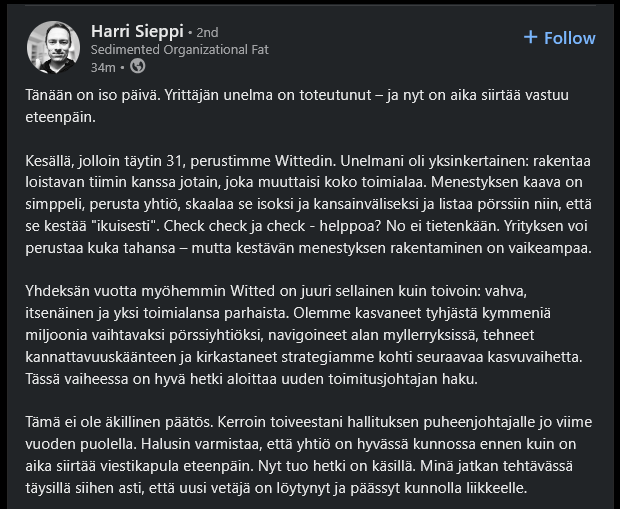Click the paragraph beginning 'Kesällä, jolloin täytin'
The image size is (620, 509).
click(x=309, y=204)
